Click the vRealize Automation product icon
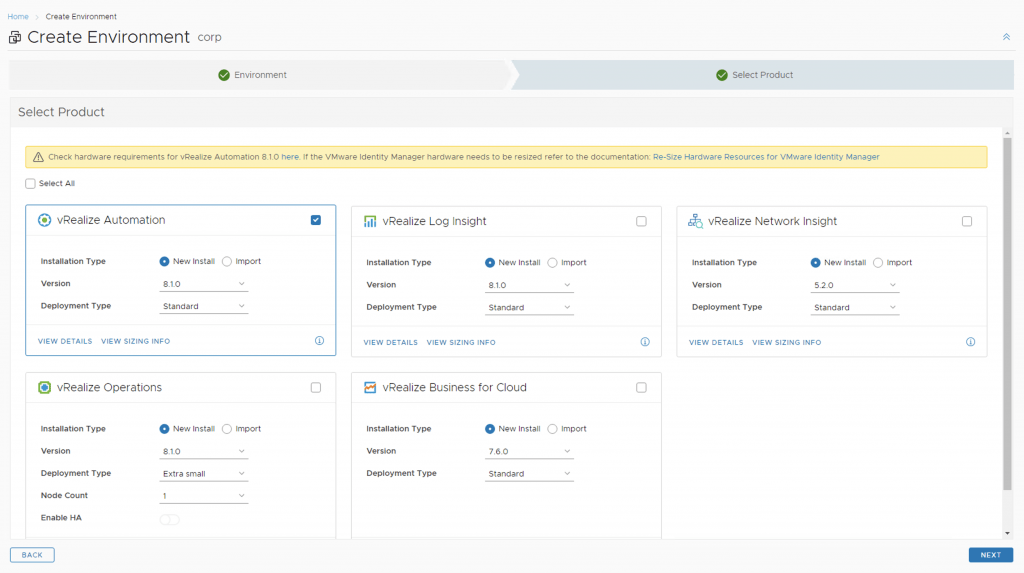1024x573 pixels. [44, 220]
